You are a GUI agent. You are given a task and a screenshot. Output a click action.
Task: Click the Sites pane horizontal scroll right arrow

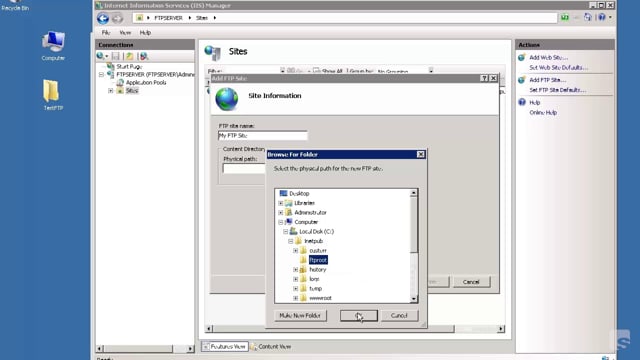(501, 329)
